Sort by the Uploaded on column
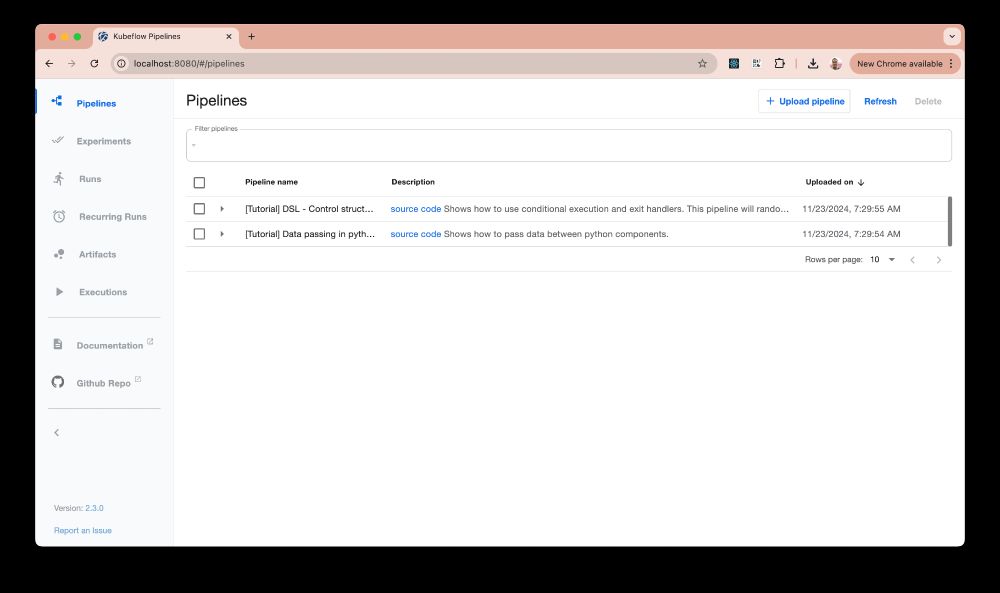The image size is (1000, 593). [829, 182]
